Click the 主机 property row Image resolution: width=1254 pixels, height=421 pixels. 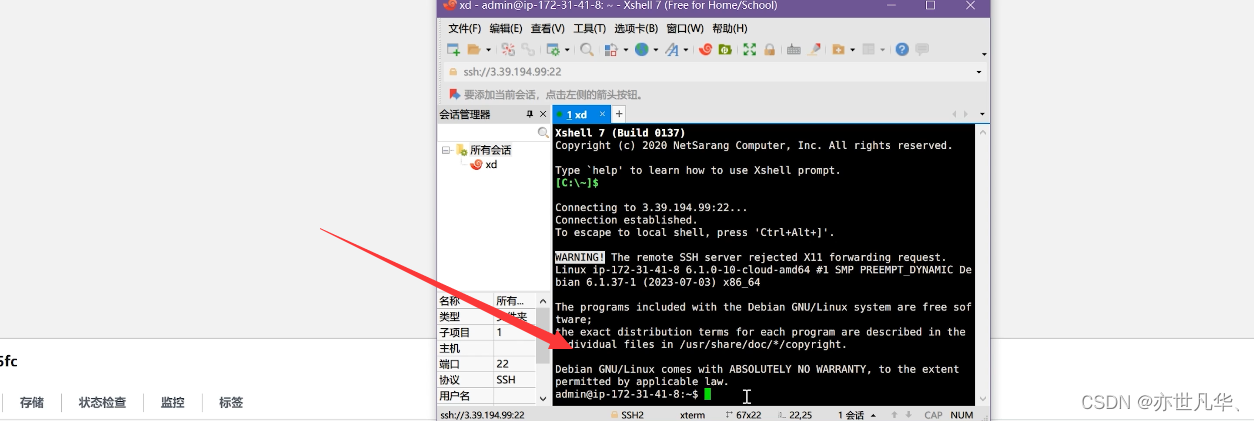tap(487, 348)
